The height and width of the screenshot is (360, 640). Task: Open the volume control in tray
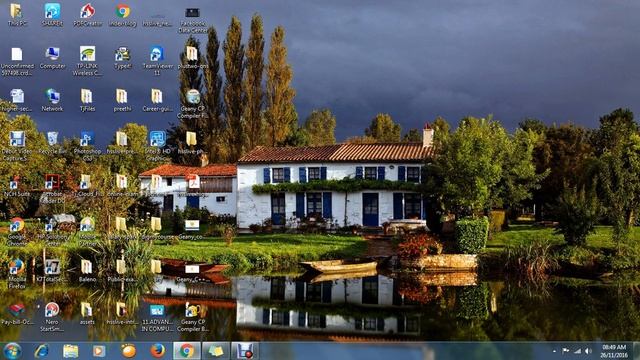[588, 351]
